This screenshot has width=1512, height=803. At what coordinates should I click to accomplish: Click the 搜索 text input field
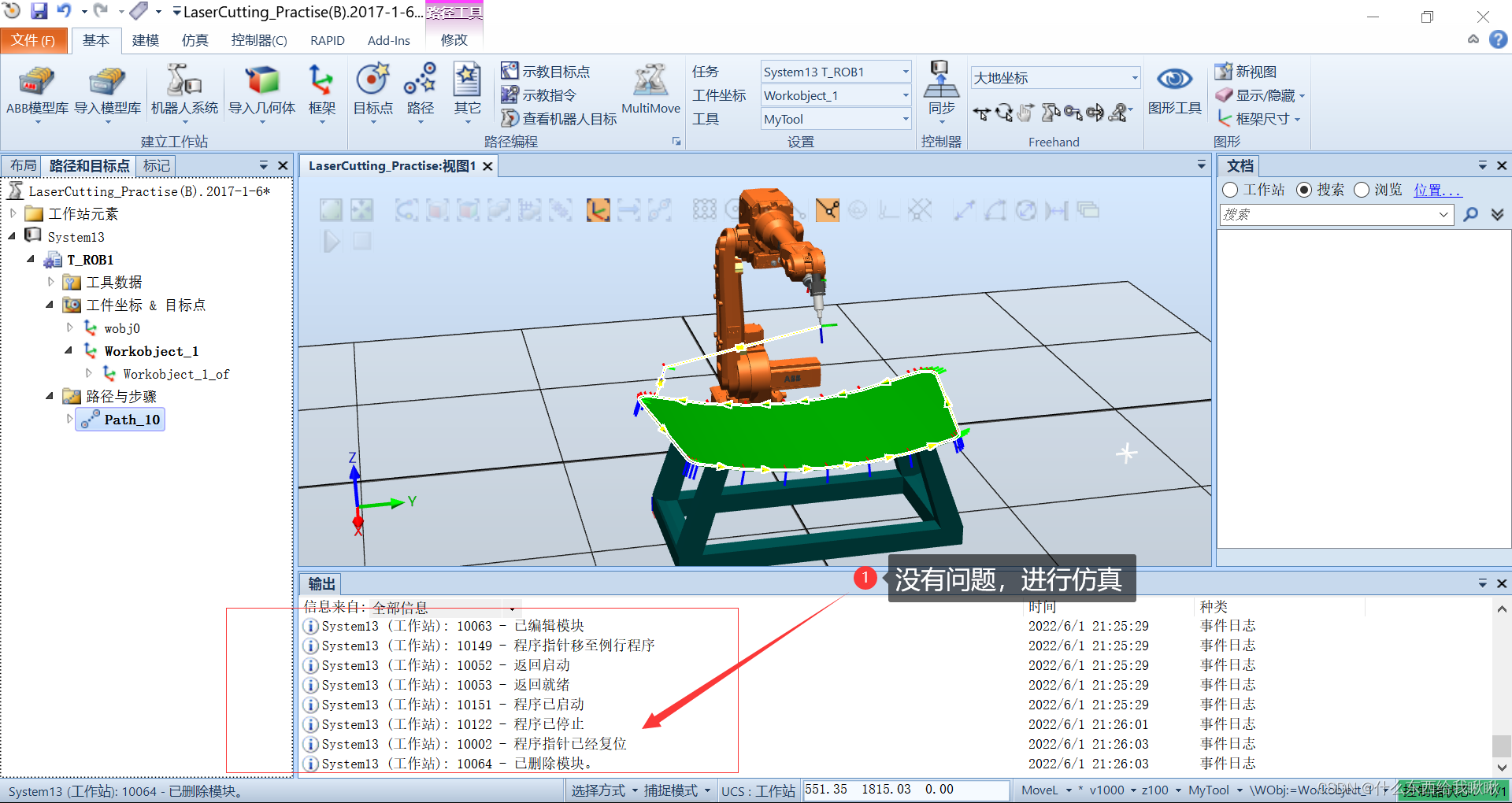(1336, 214)
